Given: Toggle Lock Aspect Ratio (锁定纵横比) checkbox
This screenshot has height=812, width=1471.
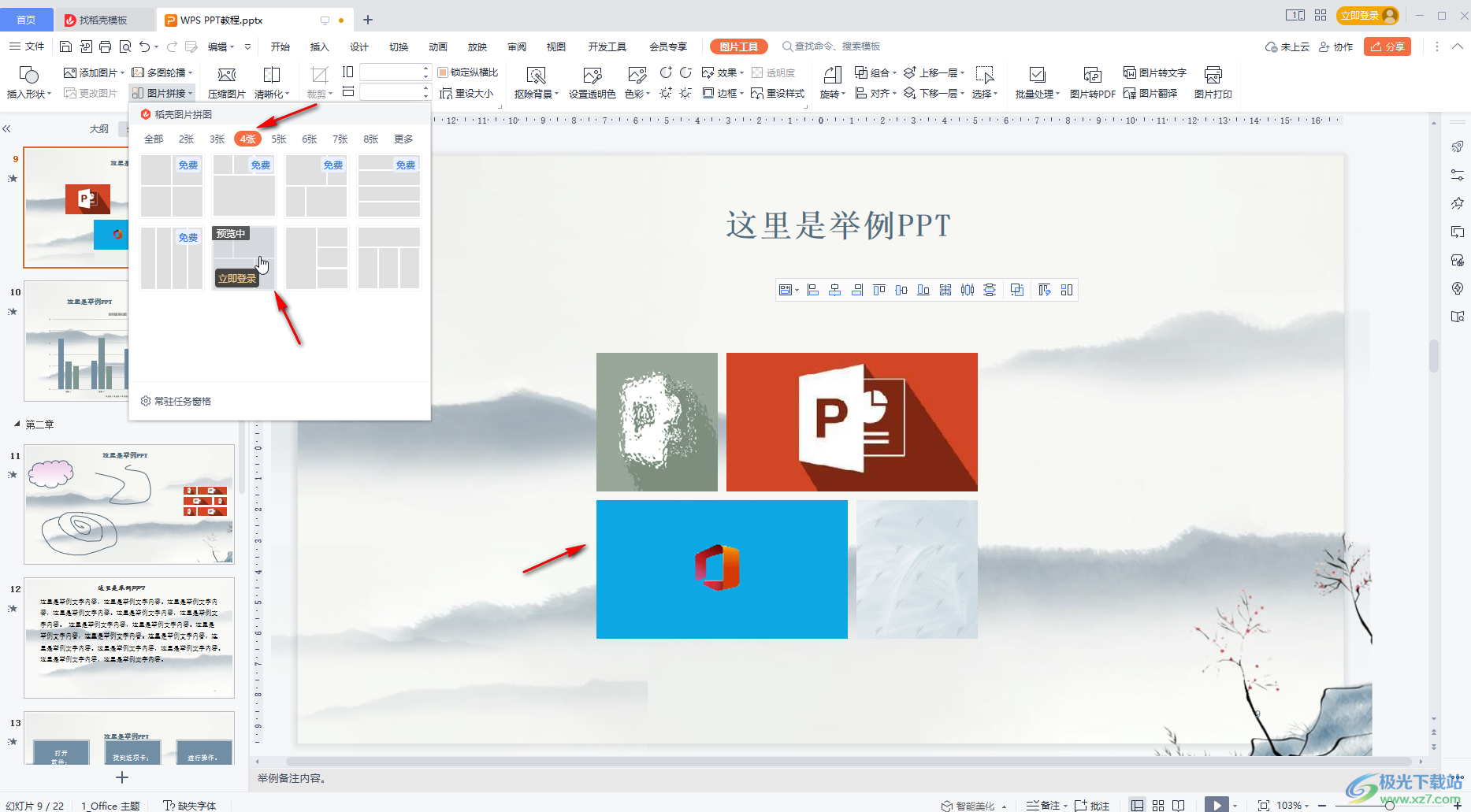Looking at the screenshot, I should (x=443, y=72).
